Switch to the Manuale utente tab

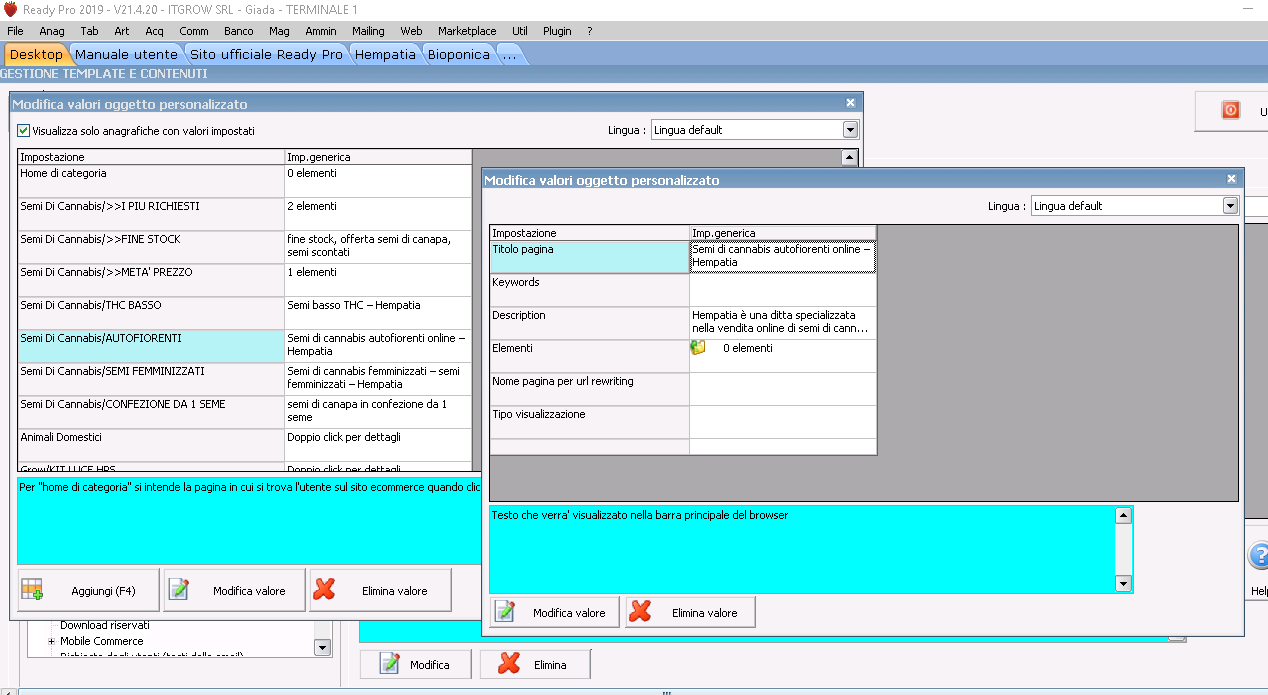(x=126, y=54)
